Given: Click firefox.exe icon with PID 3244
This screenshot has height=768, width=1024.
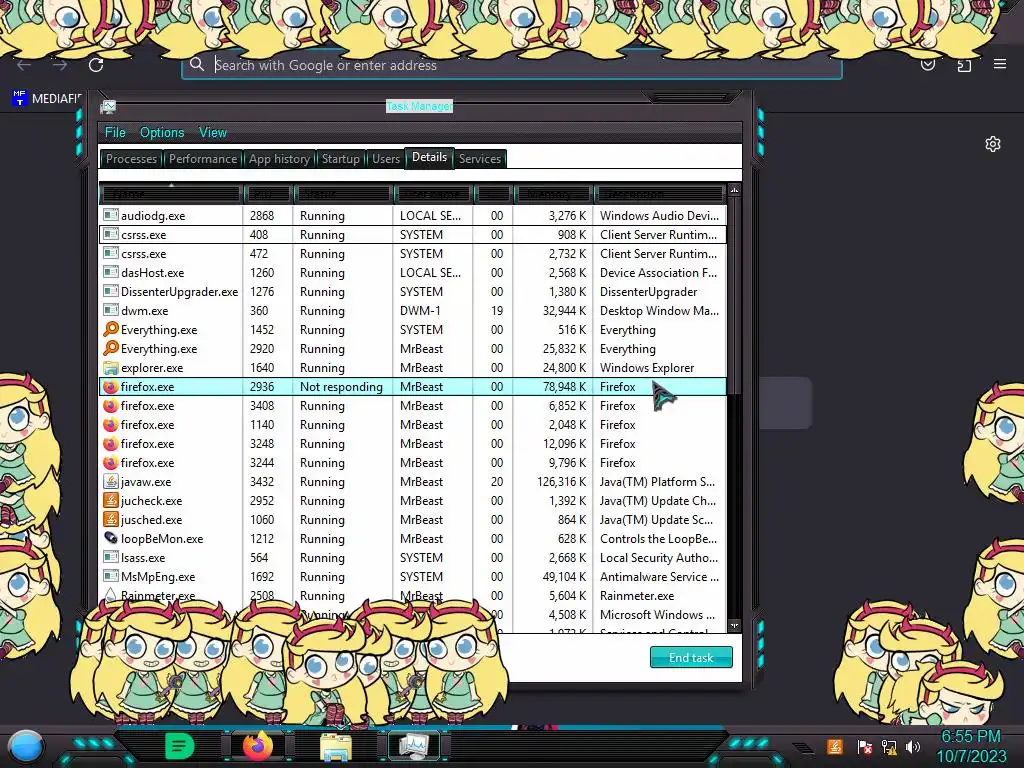Looking at the screenshot, I should pyautogui.click(x=111, y=462).
